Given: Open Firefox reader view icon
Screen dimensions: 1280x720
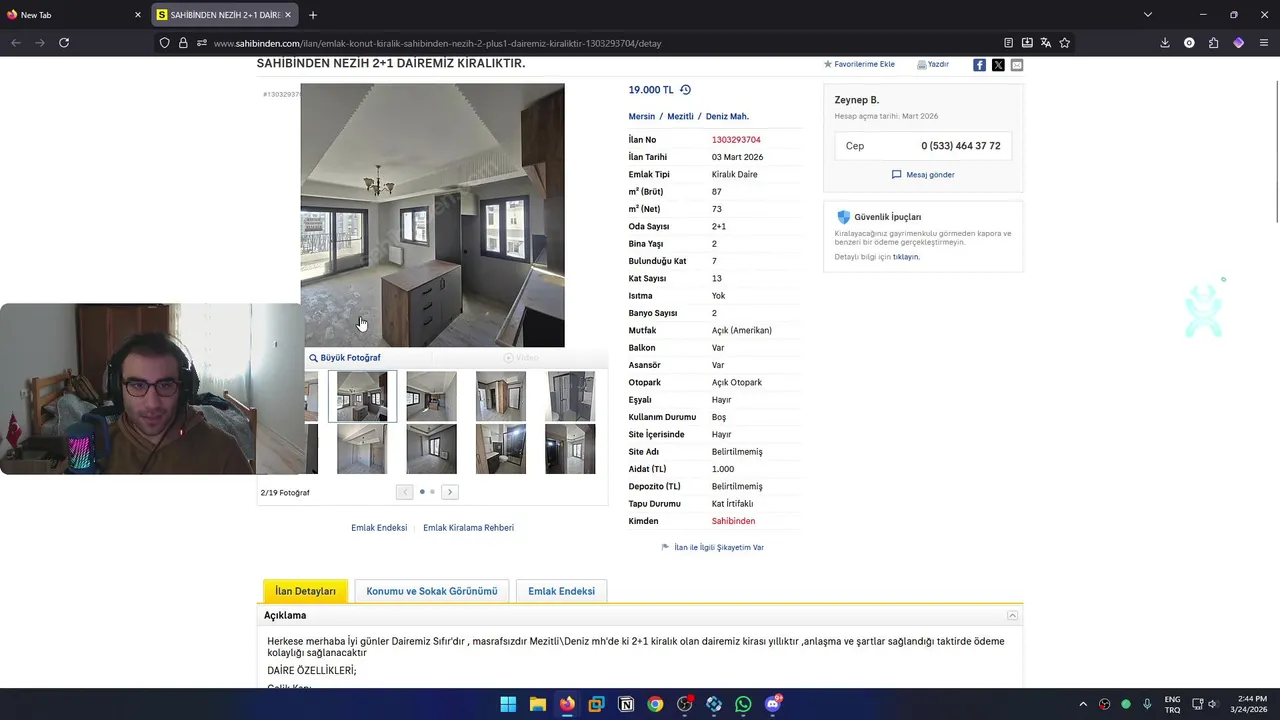Looking at the screenshot, I should (1008, 43).
